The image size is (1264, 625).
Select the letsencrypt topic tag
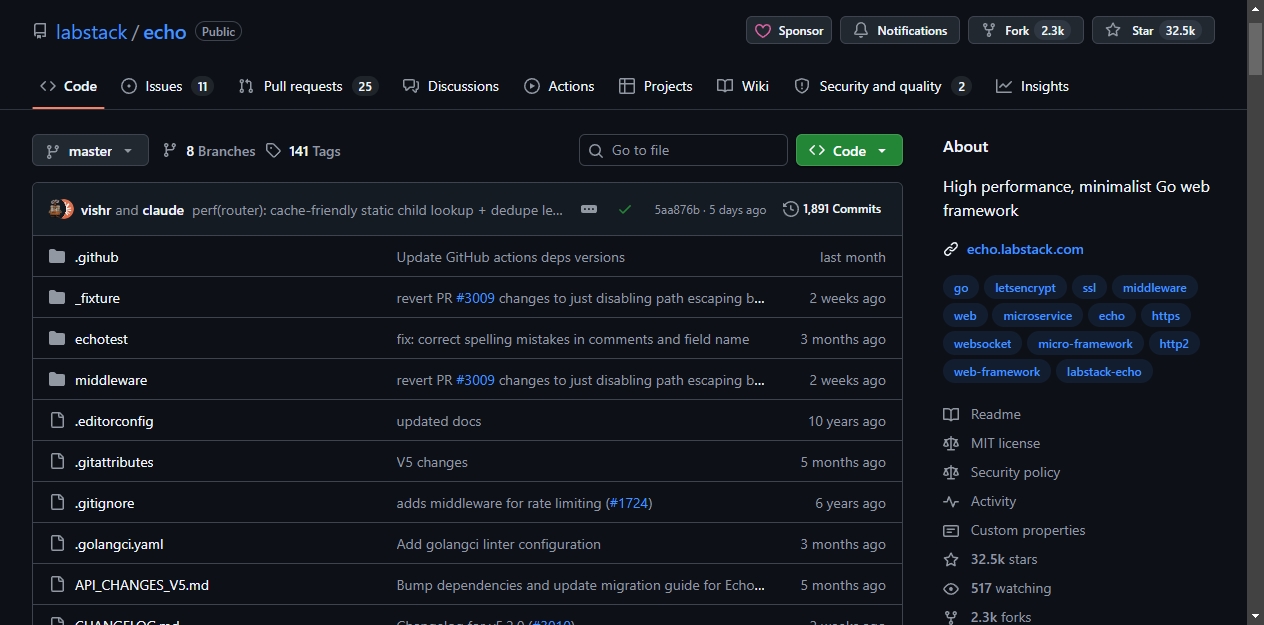pos(1026,288)
